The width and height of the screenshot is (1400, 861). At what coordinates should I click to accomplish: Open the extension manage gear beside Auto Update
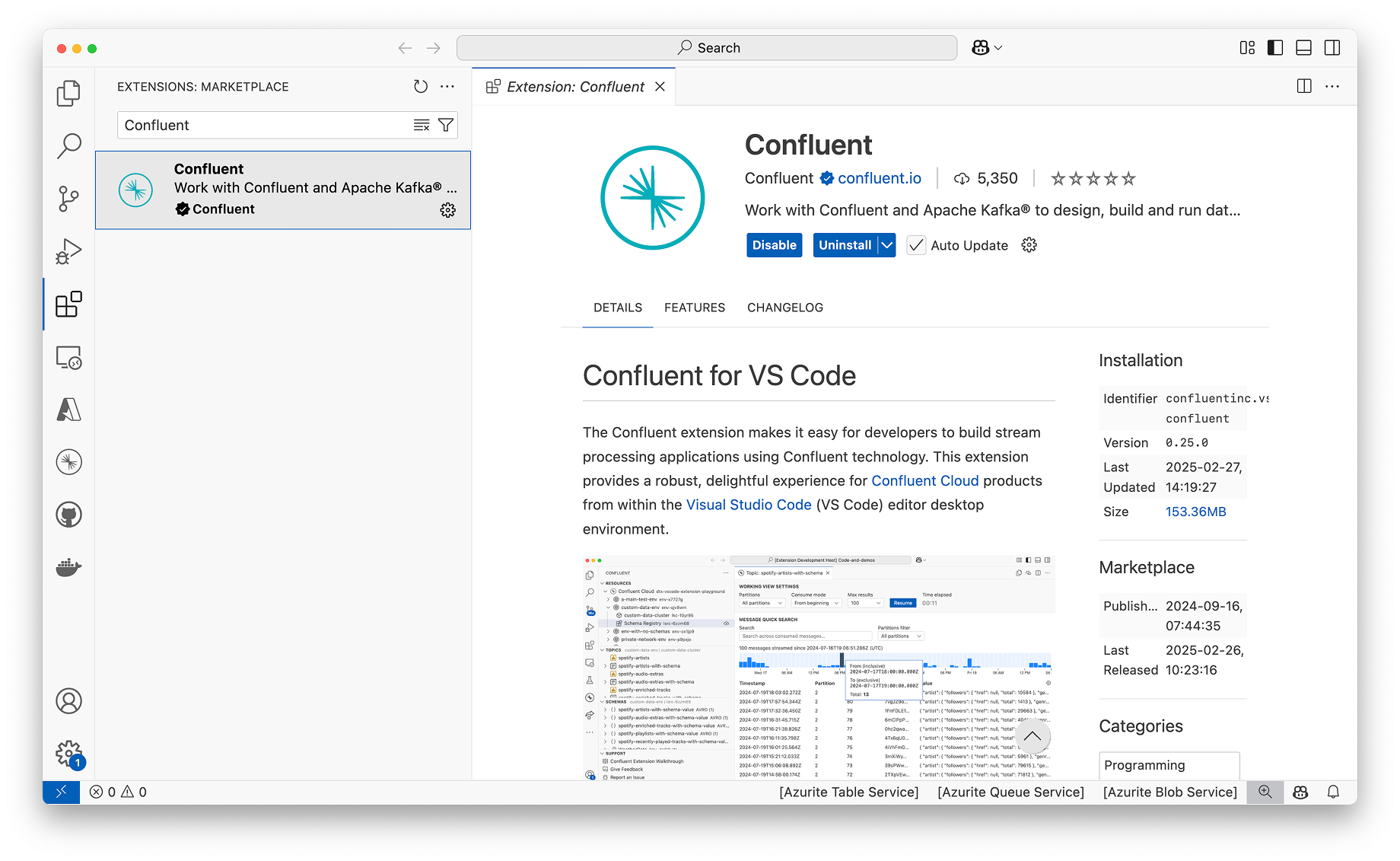click(x=1029, y=245)
